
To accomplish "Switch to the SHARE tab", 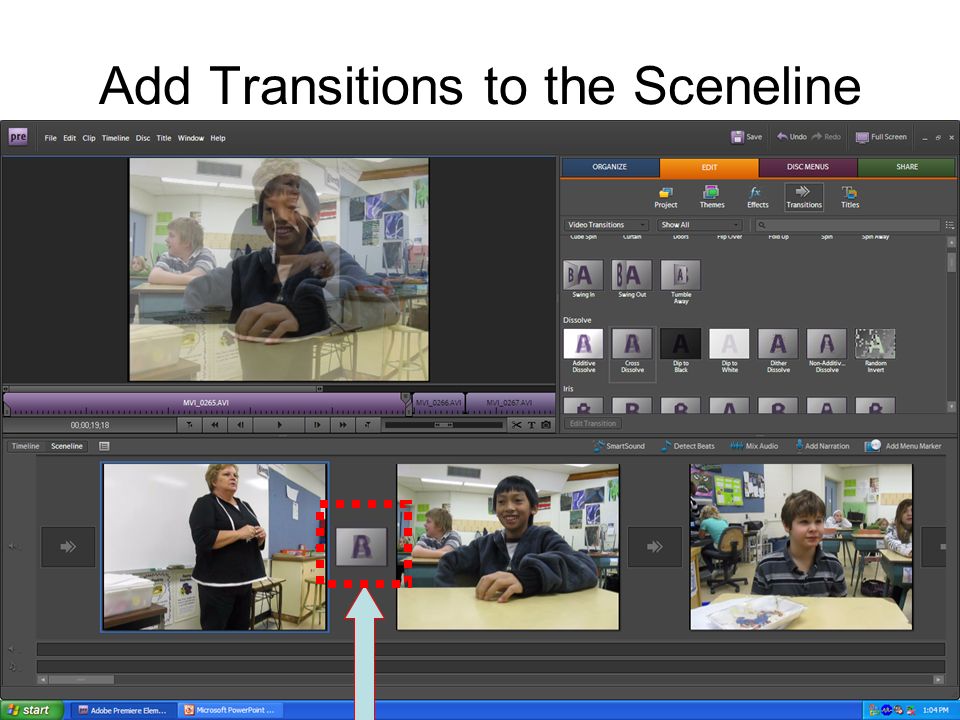I will click(907, 167).
